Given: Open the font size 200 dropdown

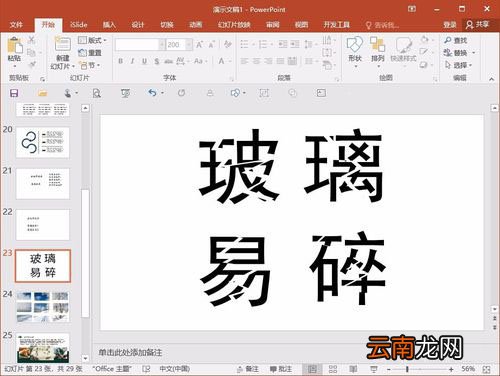Looking at the screenshot, I should click(189, 44).
